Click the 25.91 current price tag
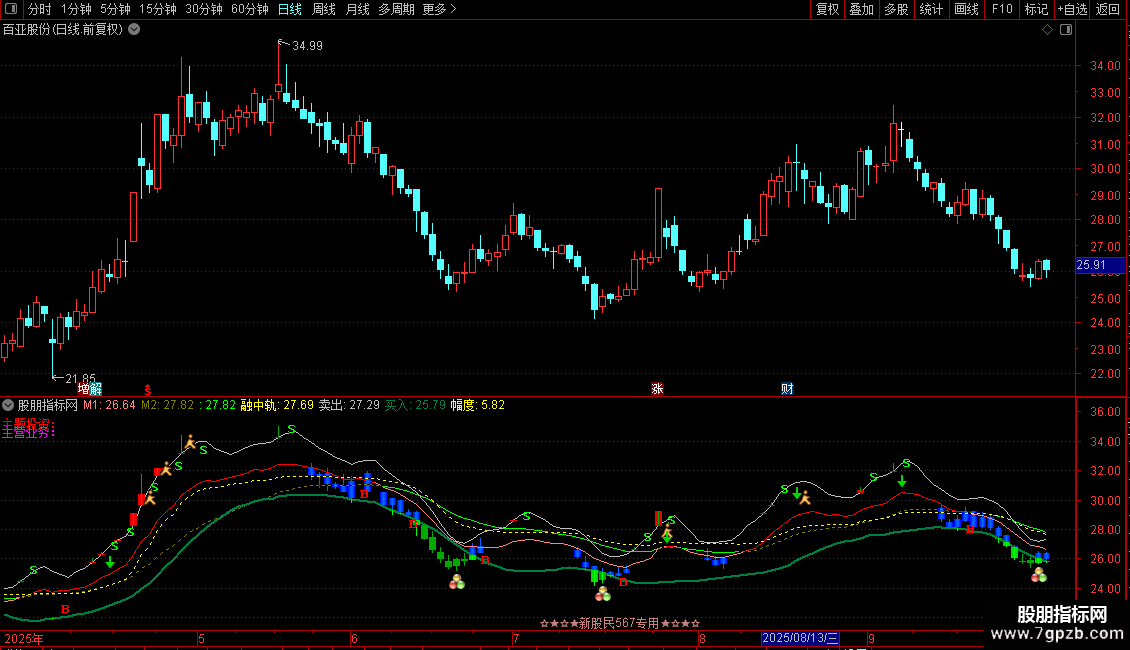 [1100, 265]
